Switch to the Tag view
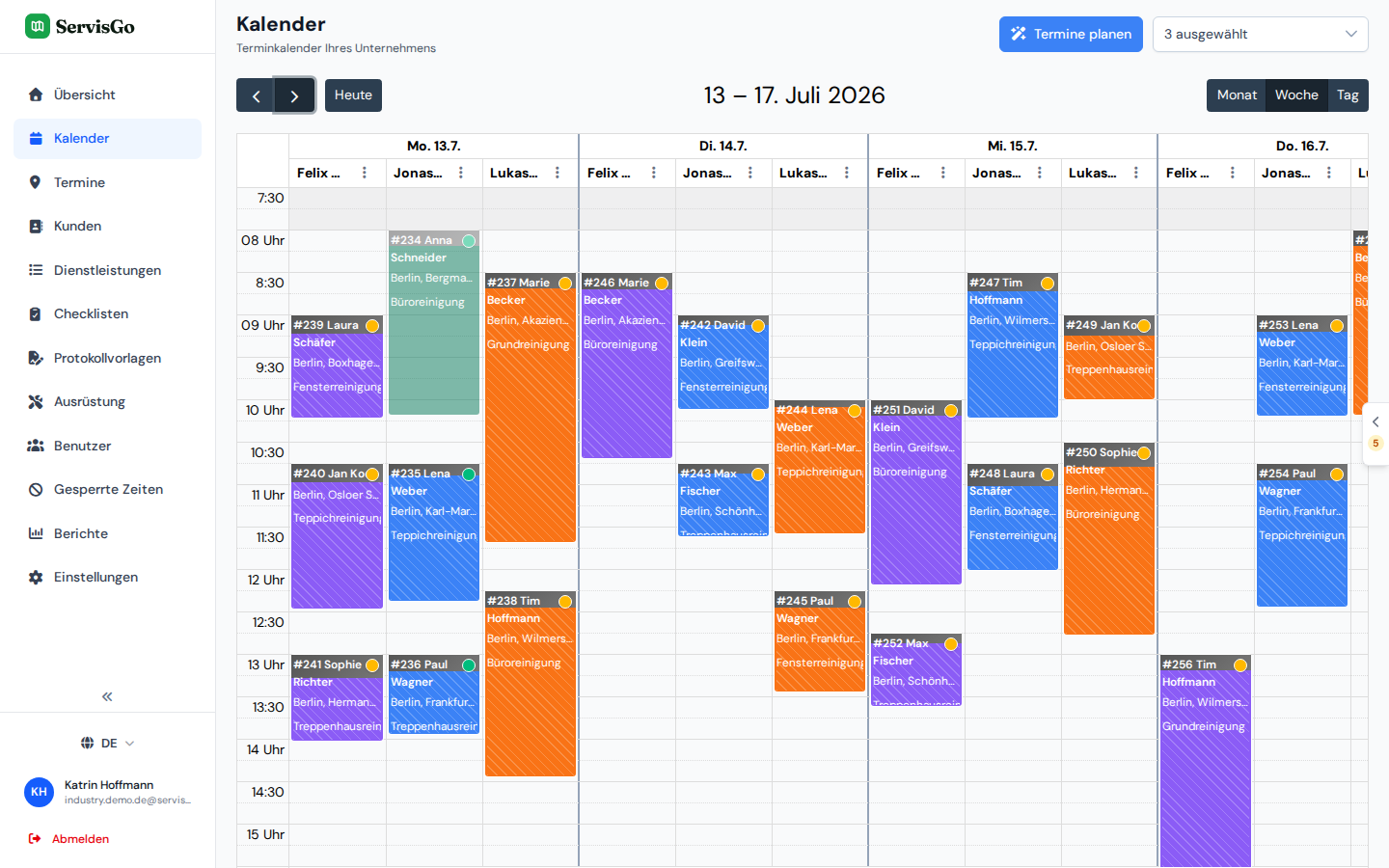The image size is (1389, 868). click(x=1348, y=95)
